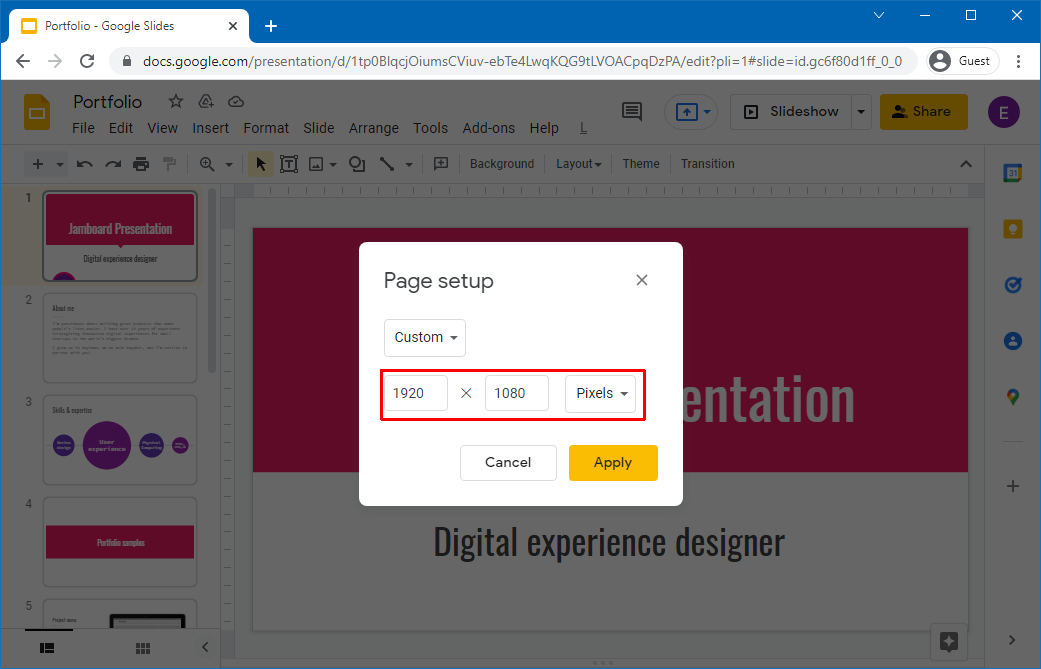Click the Undo icon
Screen dimensions: 1041x669
tap(85, 163)
